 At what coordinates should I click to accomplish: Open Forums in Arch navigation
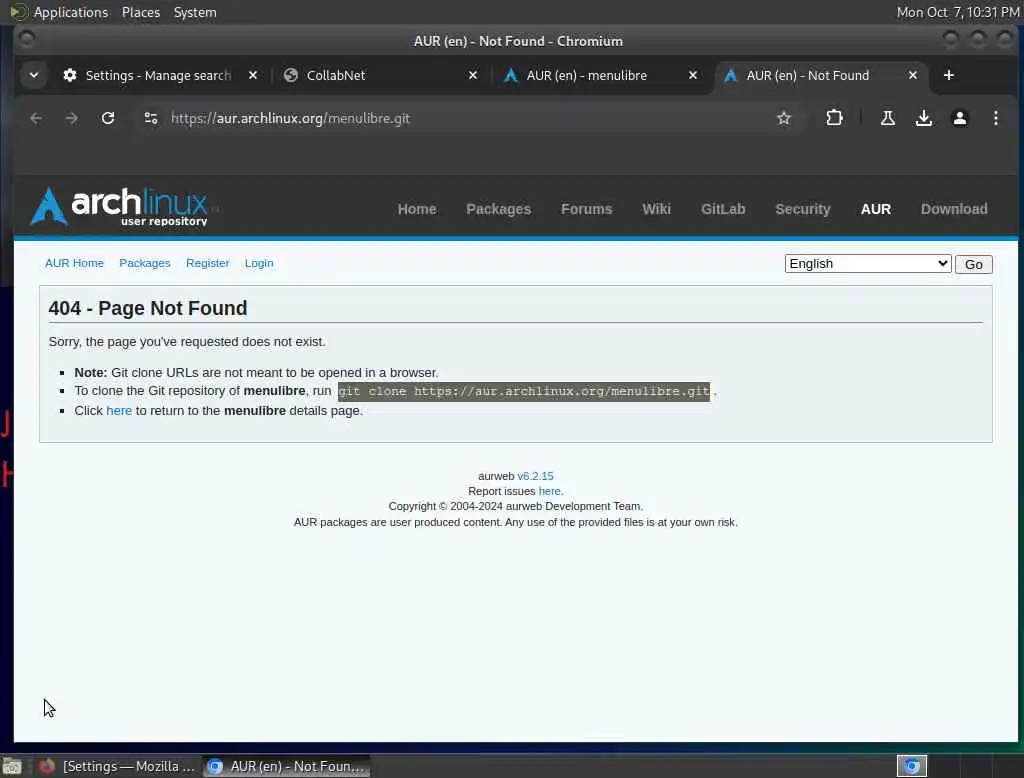coord(586,209)
